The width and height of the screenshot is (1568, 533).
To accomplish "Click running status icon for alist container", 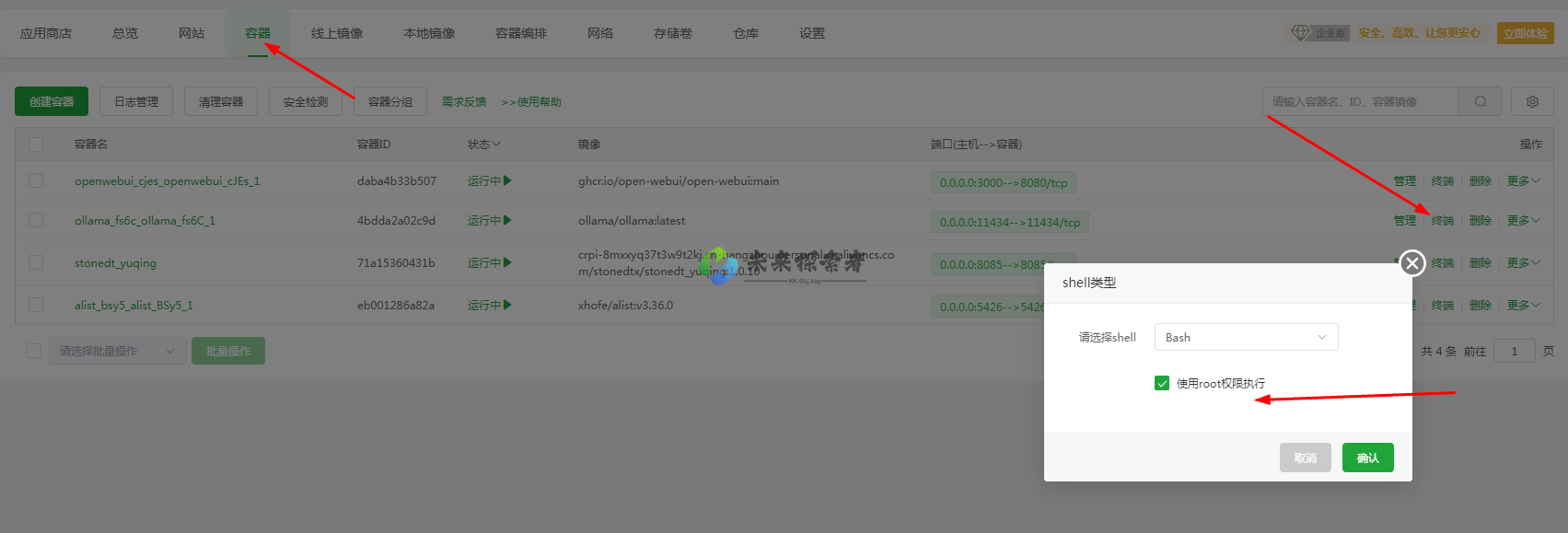I will pos(507,306).
